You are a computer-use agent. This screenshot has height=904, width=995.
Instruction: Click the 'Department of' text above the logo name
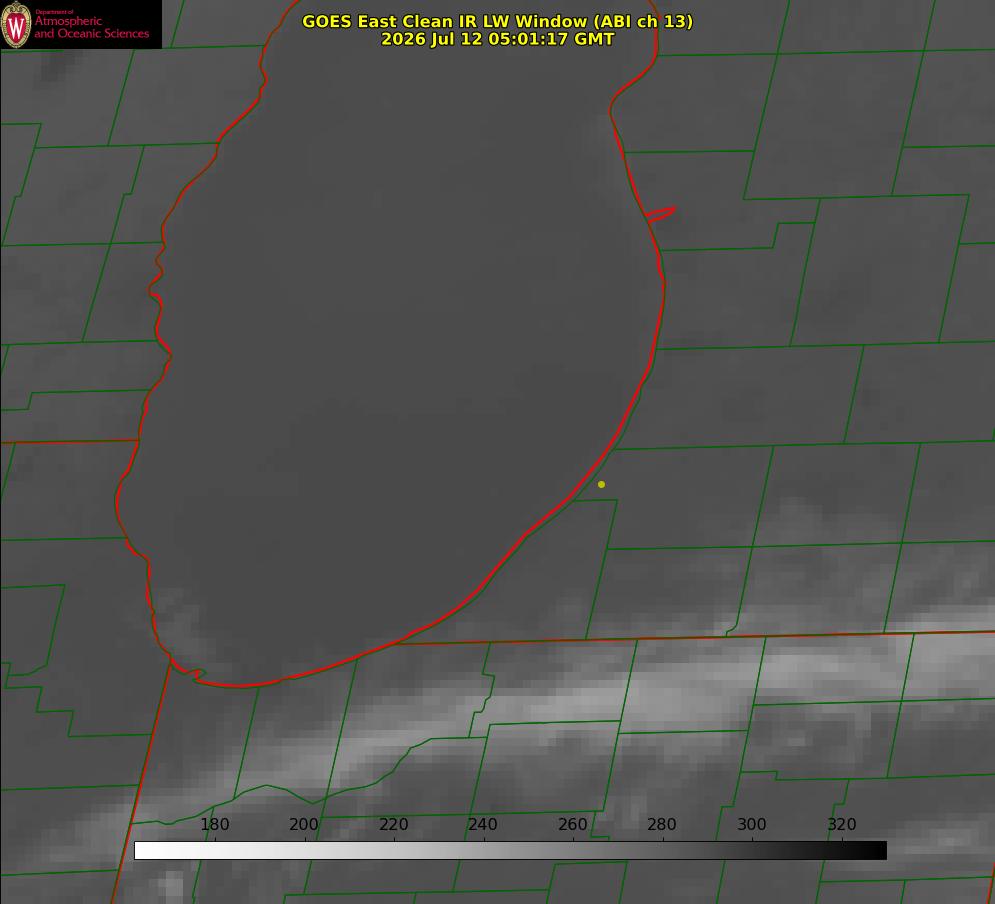click(54, 11)
